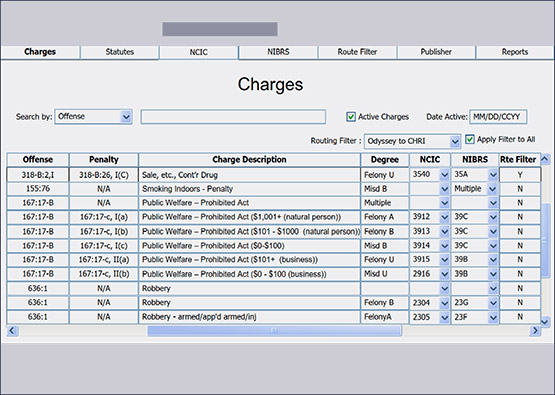Go to the Route Filter tab
Viewport: 555px width, 395px height.
pyautogui.click(x=357, y=52)
